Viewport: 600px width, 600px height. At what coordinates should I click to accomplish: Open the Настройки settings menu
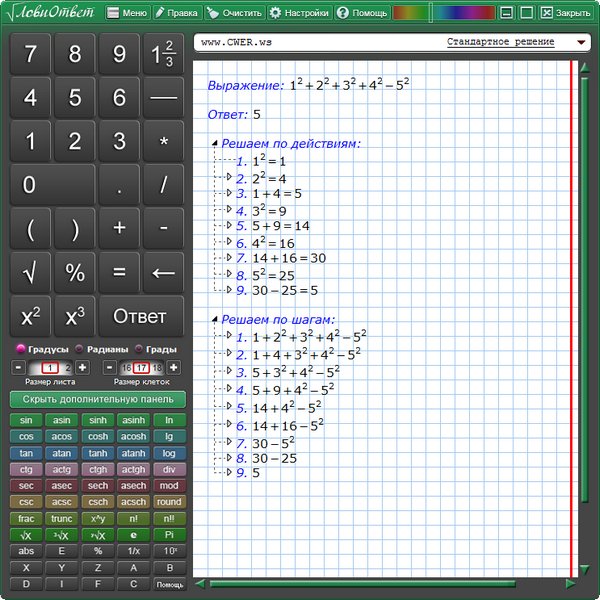(299, 13)
